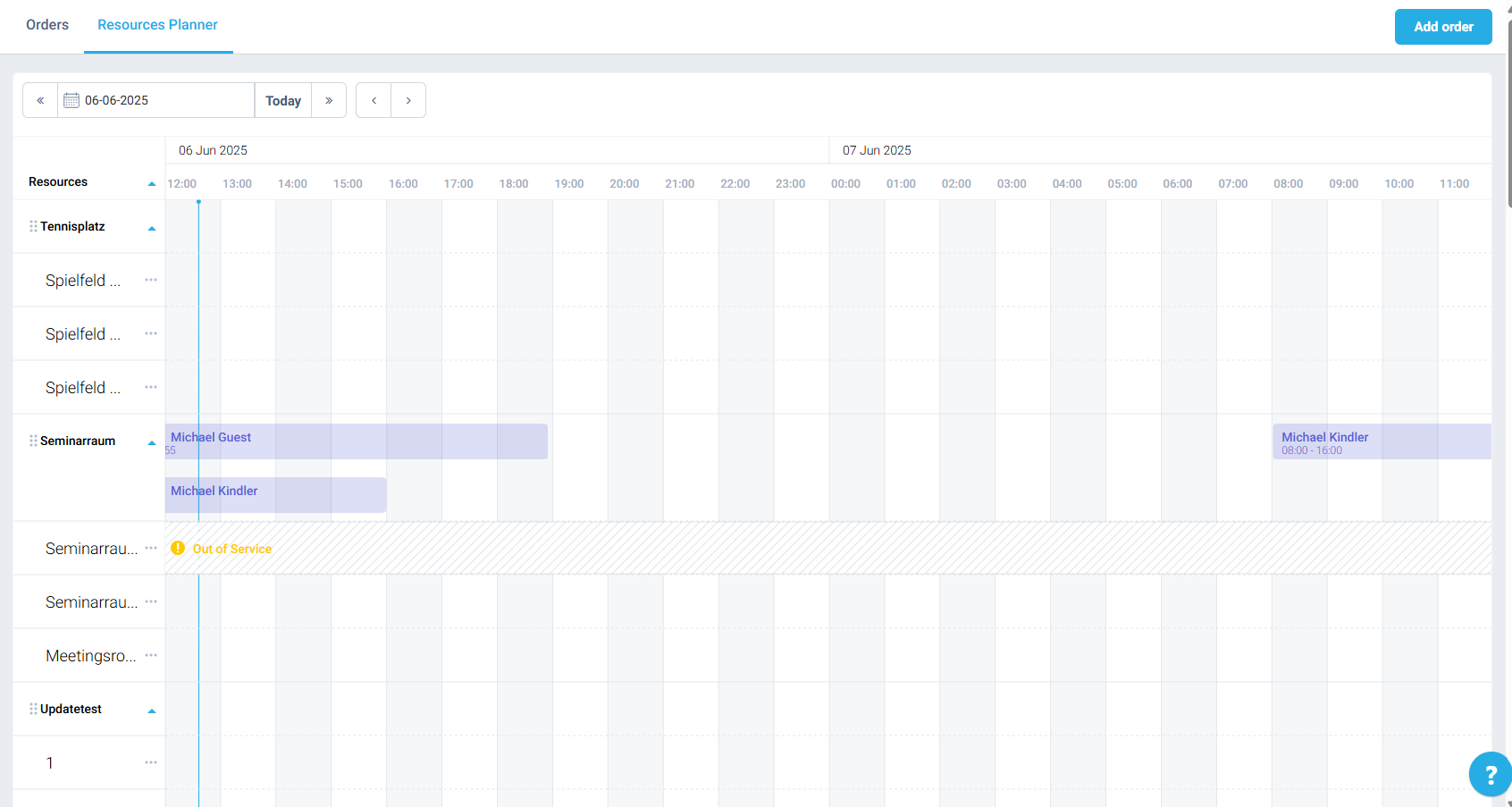Grab the drag handle beside Updatetest
1512x807 pixels.
[x=33, y=709]
